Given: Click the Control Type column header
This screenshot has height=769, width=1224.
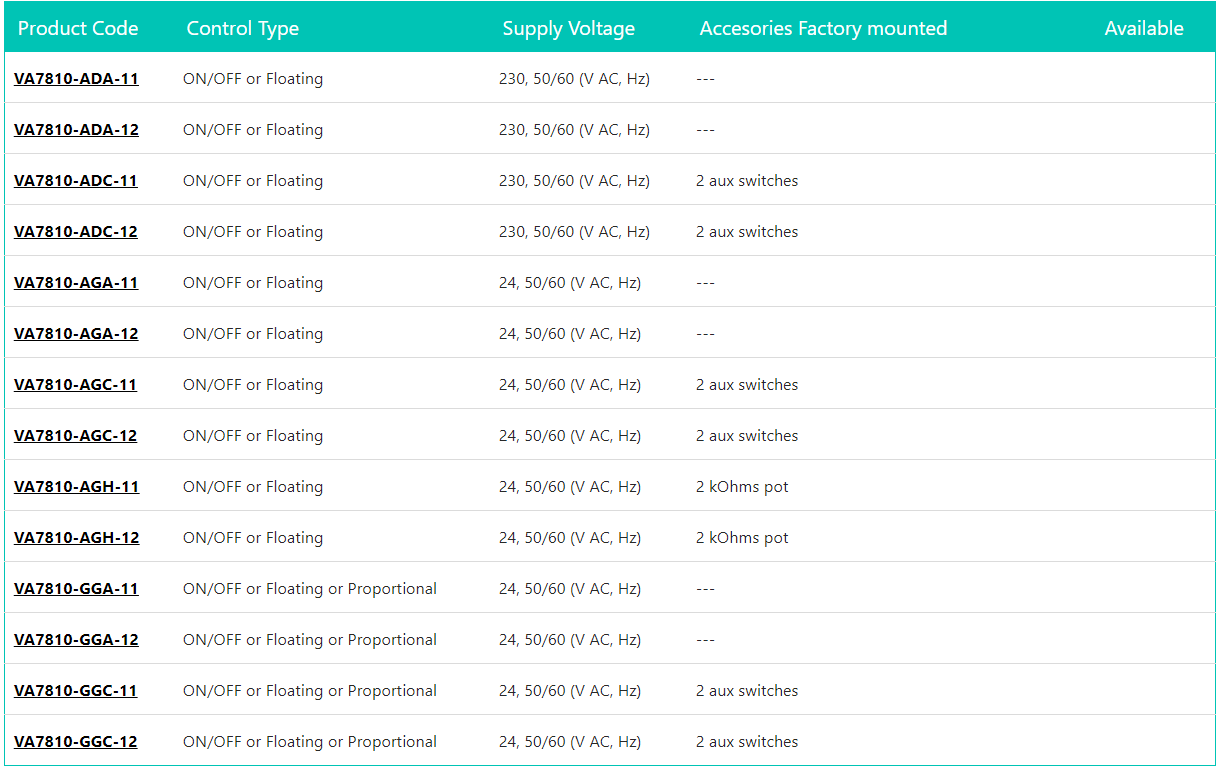Looking at the screenshot, I should click(x=243, y=29).
